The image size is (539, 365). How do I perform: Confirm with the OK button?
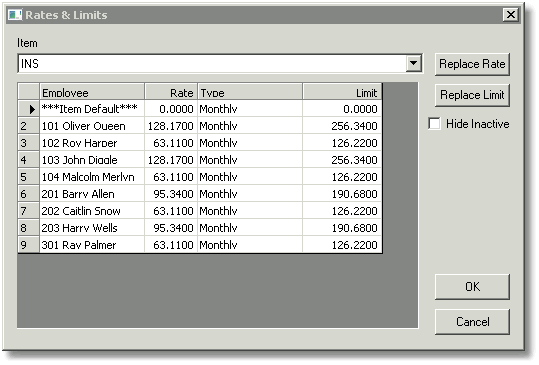(472, 287)
